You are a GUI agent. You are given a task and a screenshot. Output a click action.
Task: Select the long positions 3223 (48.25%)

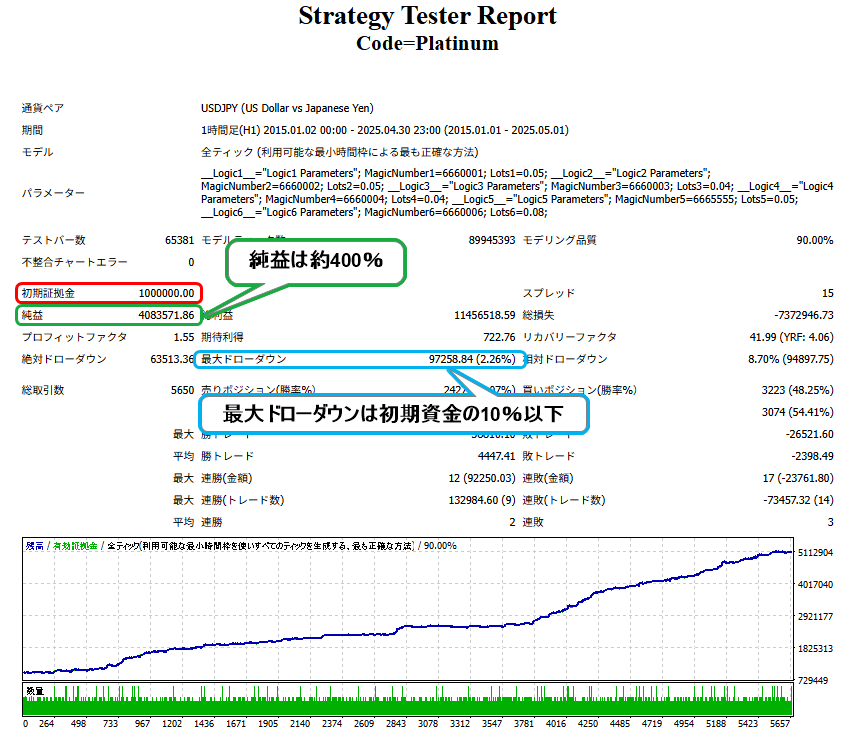(x=798, y=390)
